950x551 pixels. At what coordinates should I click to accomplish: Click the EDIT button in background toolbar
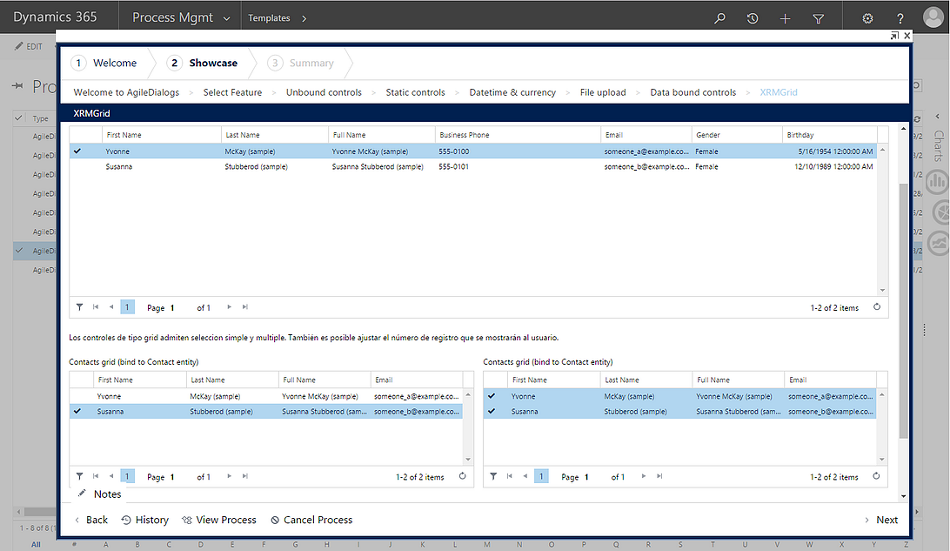[29, 46]
